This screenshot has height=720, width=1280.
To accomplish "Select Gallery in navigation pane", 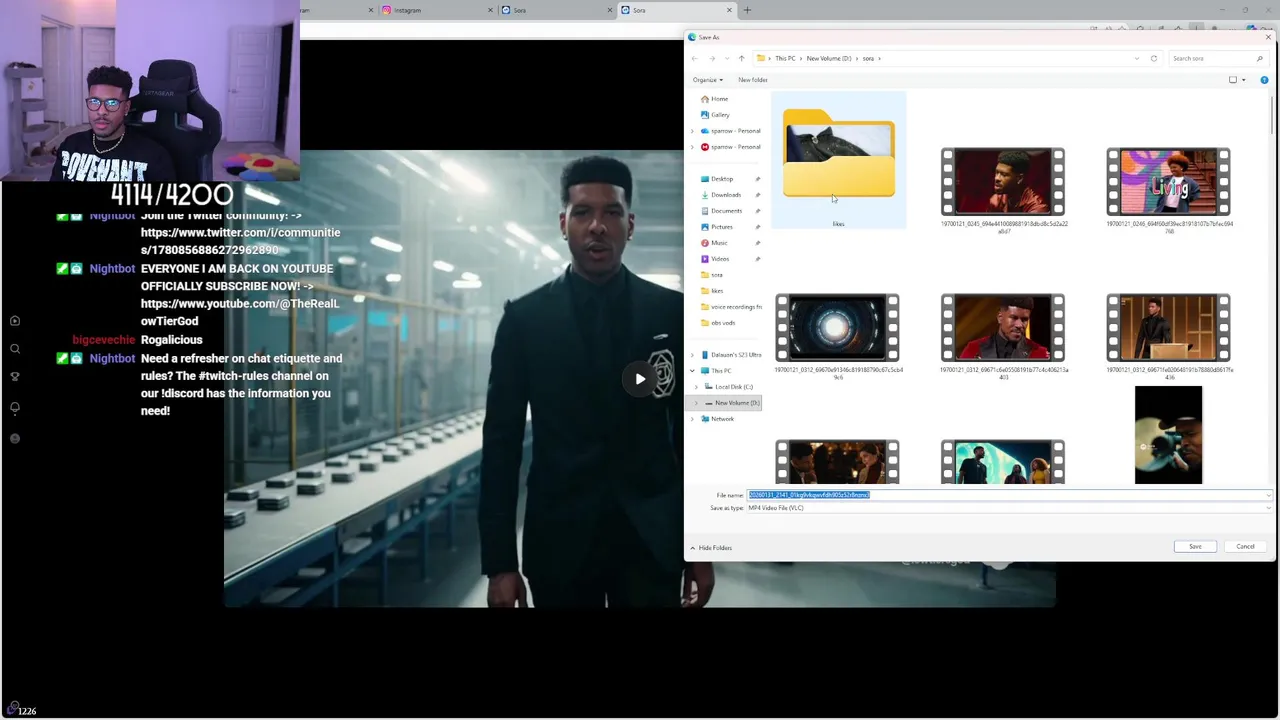I will point(715,115).
